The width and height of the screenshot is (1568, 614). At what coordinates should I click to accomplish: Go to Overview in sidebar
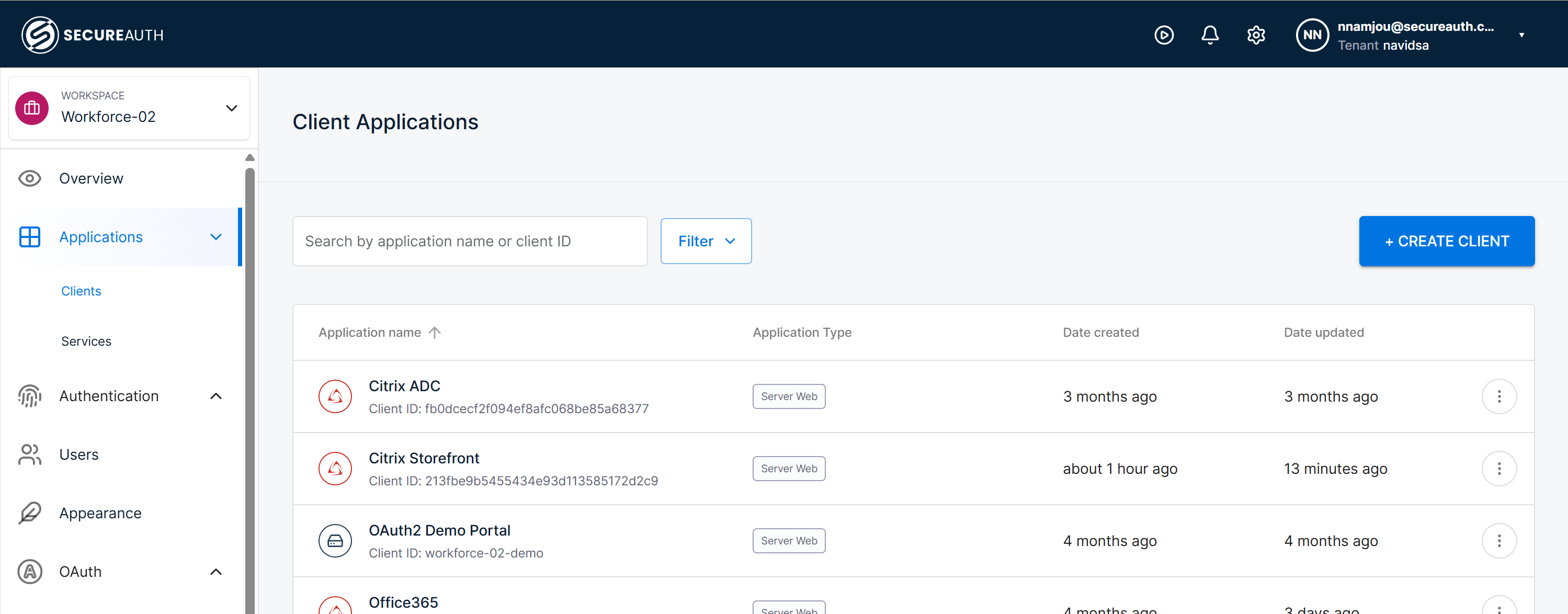click(x=90, y=178)
